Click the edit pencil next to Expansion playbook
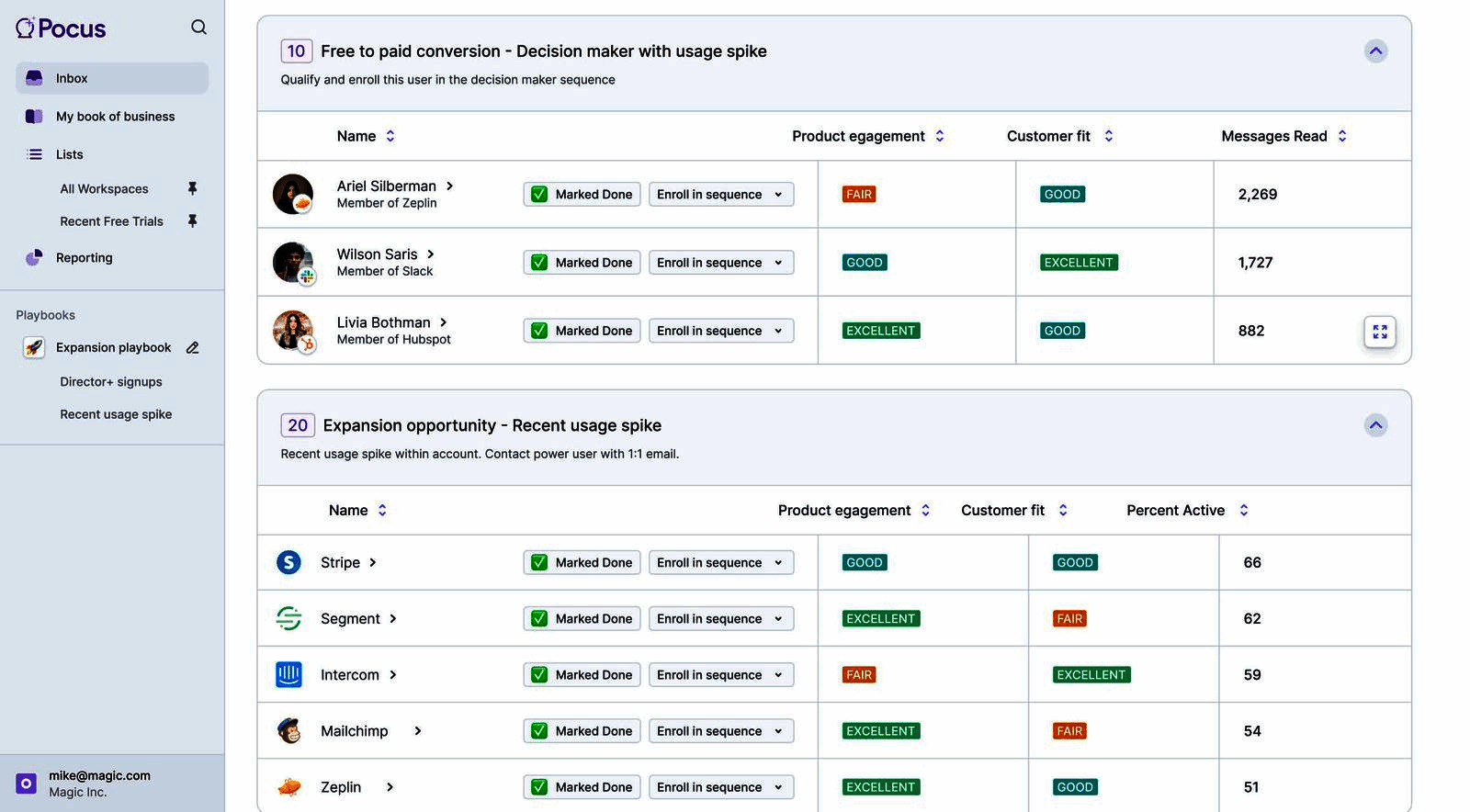Screen dimensions: 1470x812 tap(193, 347)
